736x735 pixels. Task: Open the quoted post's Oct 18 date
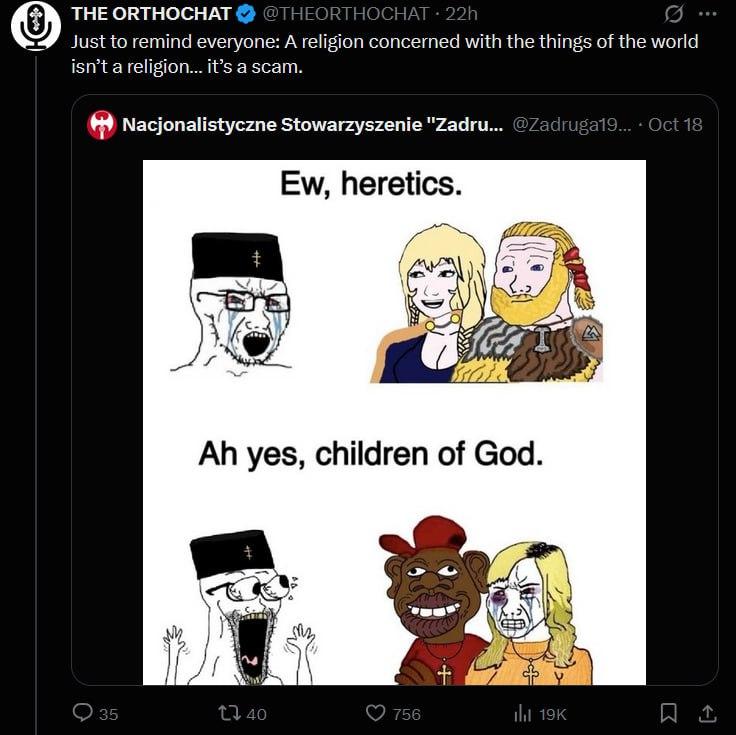pyautogui.click(x=676, y=125)
